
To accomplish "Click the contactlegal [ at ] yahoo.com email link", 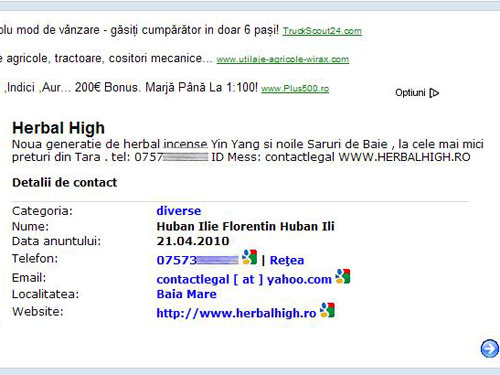I will click(244, 279).
